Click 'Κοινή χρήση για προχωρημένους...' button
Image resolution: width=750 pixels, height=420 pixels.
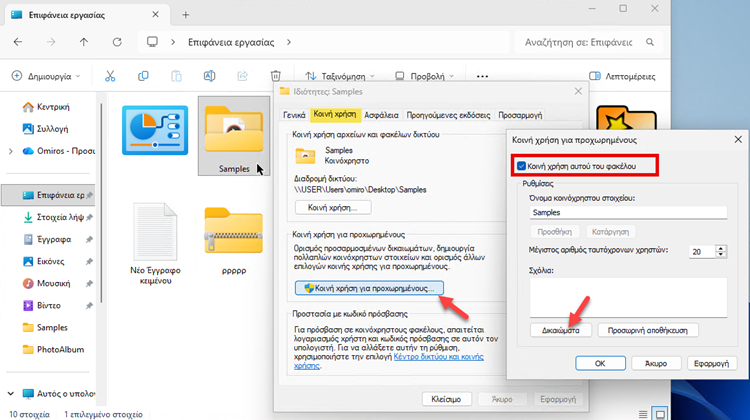pos(368,289)
